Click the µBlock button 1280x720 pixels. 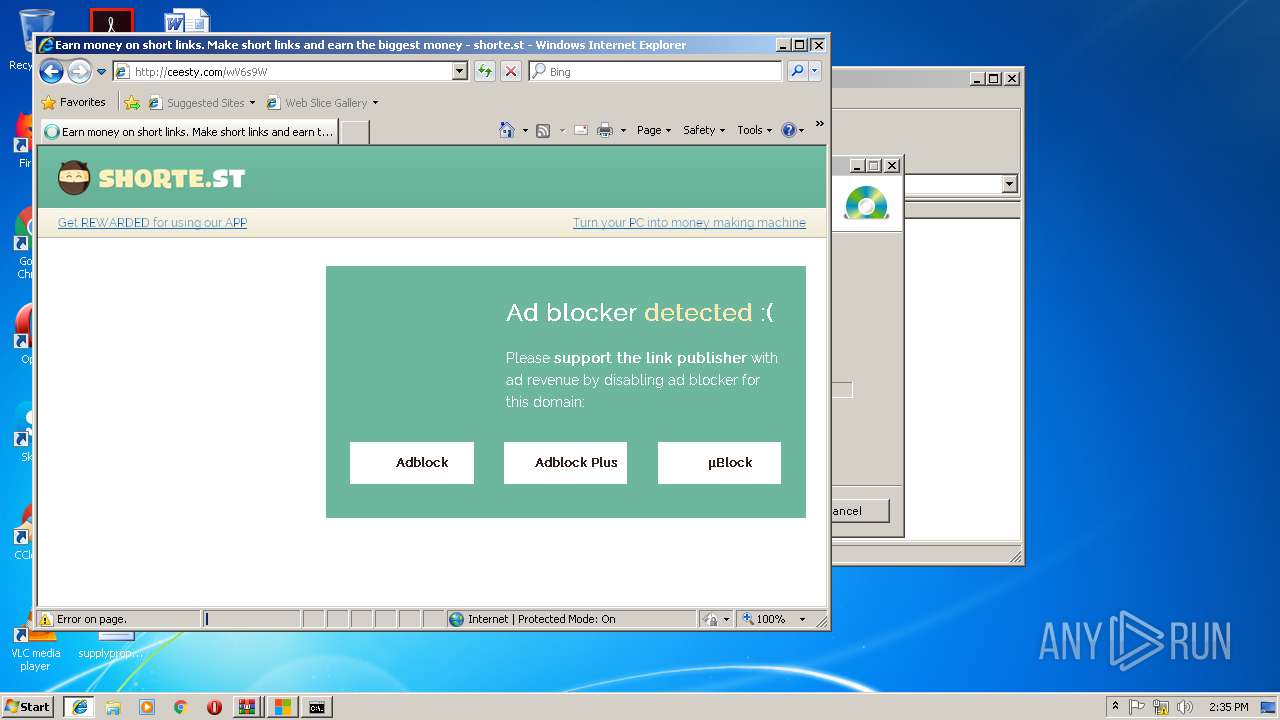tap(719, 462)
